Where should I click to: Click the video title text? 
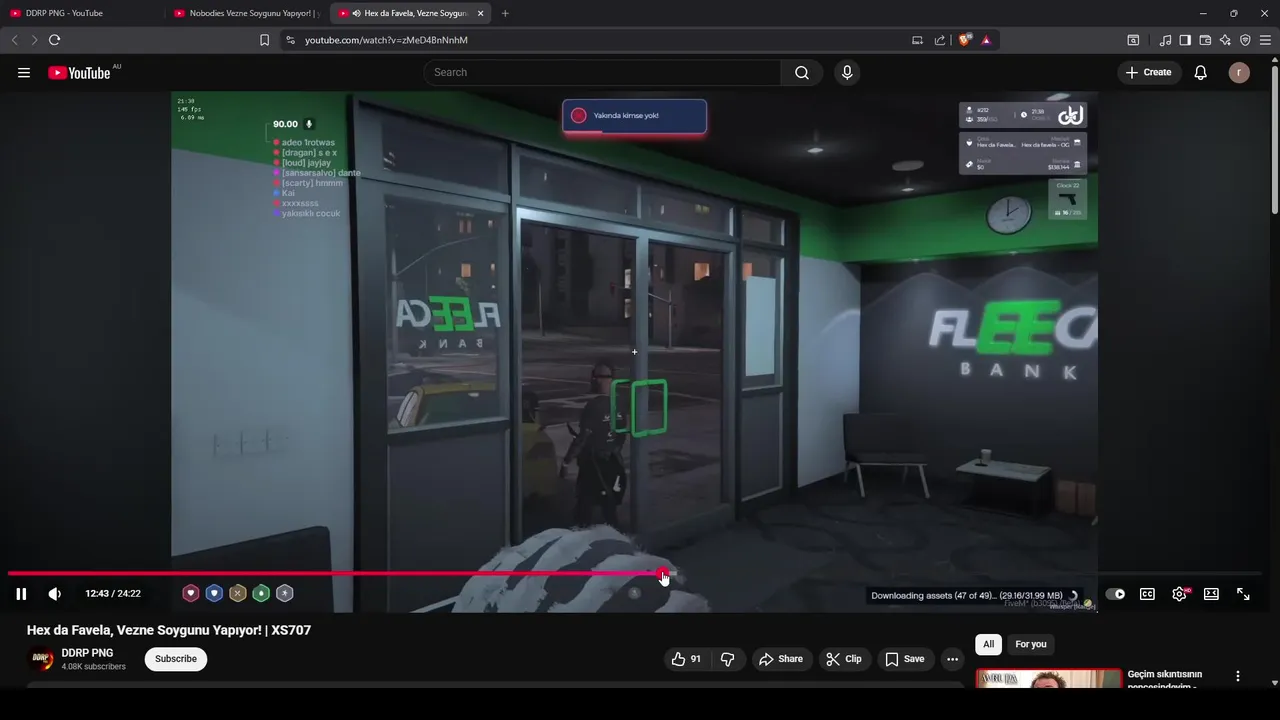[169, 630]
